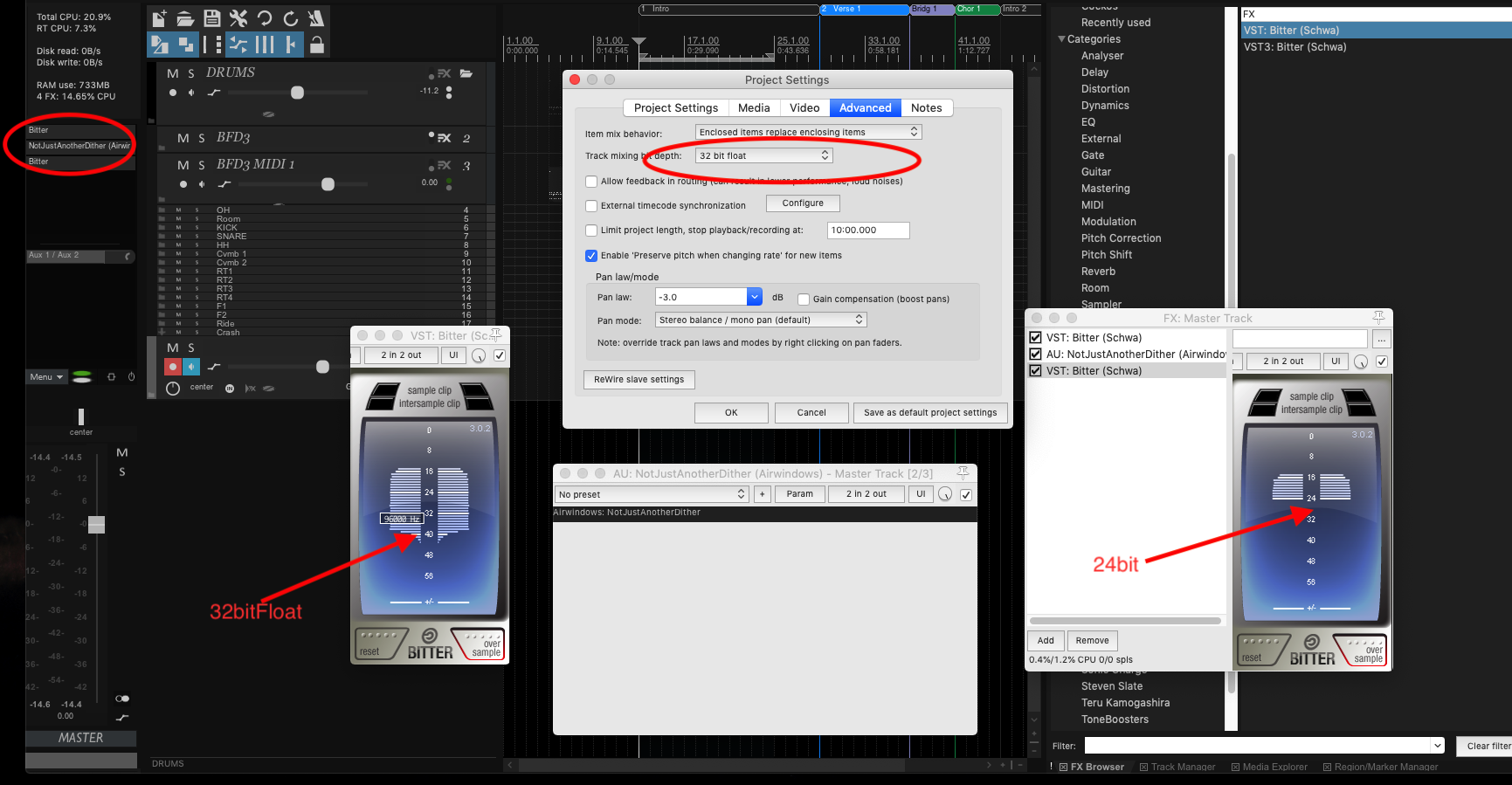Toggle record monitoring on the selected track
This screenshot has height=785, width=1512.
coord(192,367)
